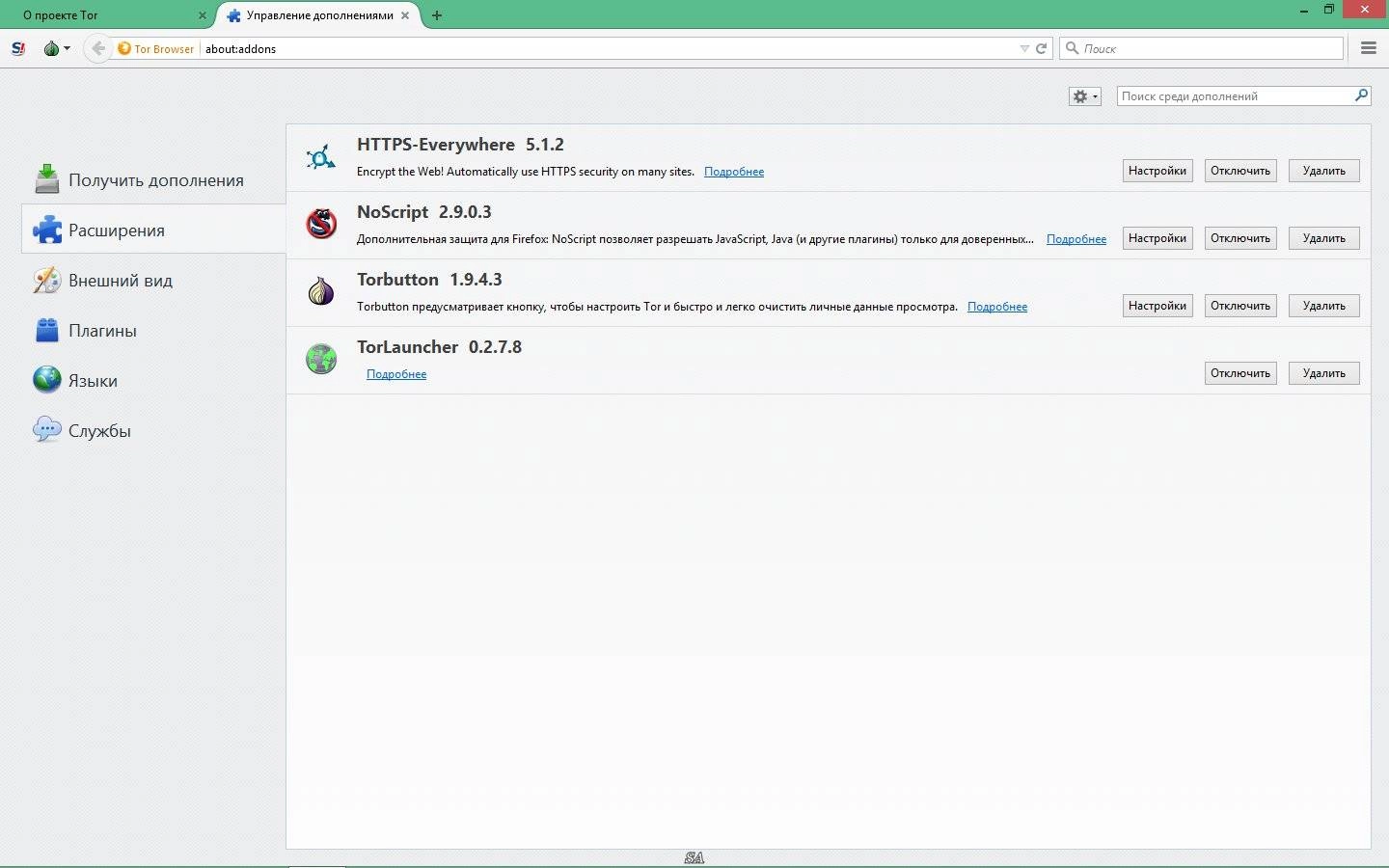Image resolution: width=1389 pixels, height=868 pixels.
Task: Reload the page with the refresh icon
Action: (1042, 48)
